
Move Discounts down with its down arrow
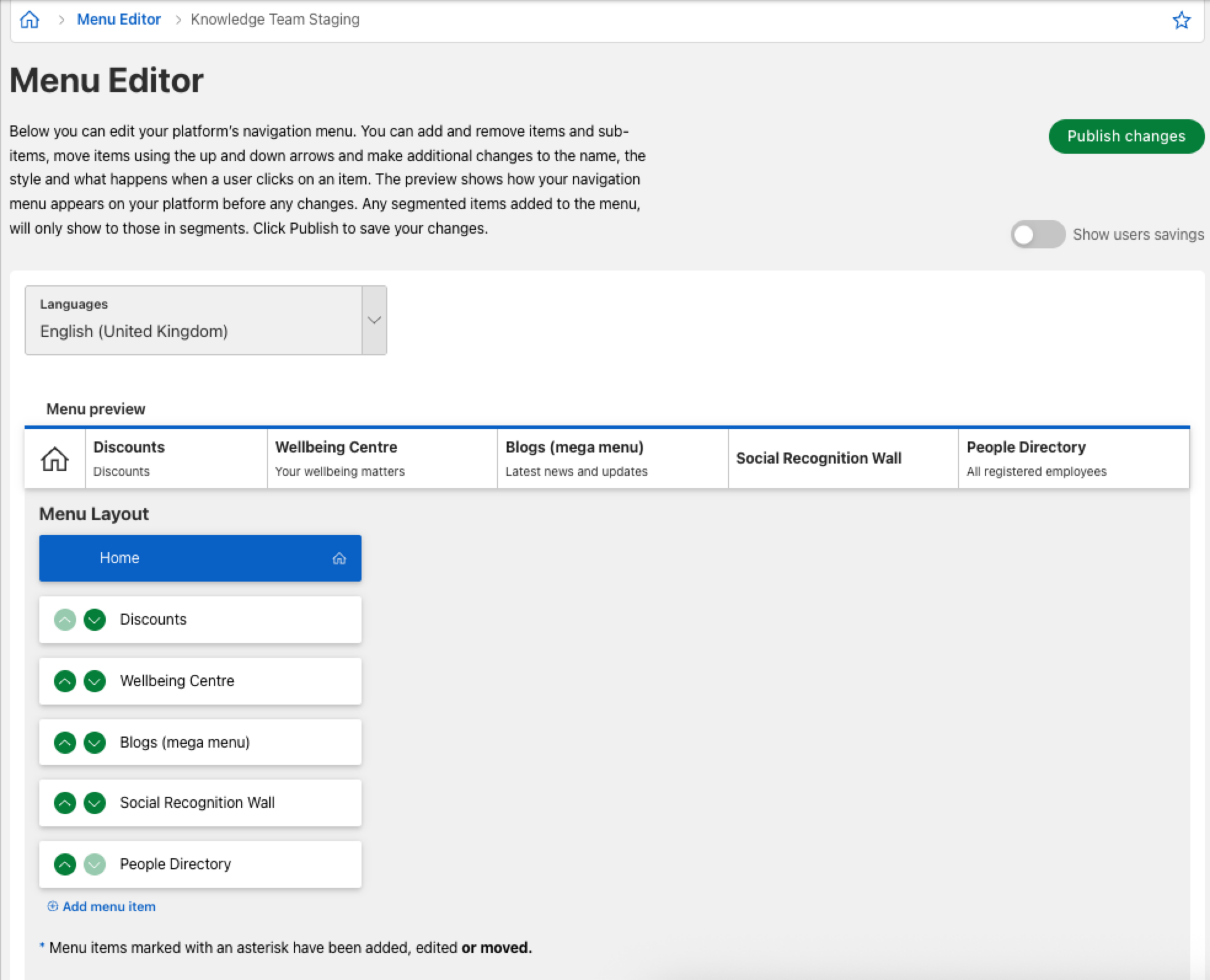94,620
